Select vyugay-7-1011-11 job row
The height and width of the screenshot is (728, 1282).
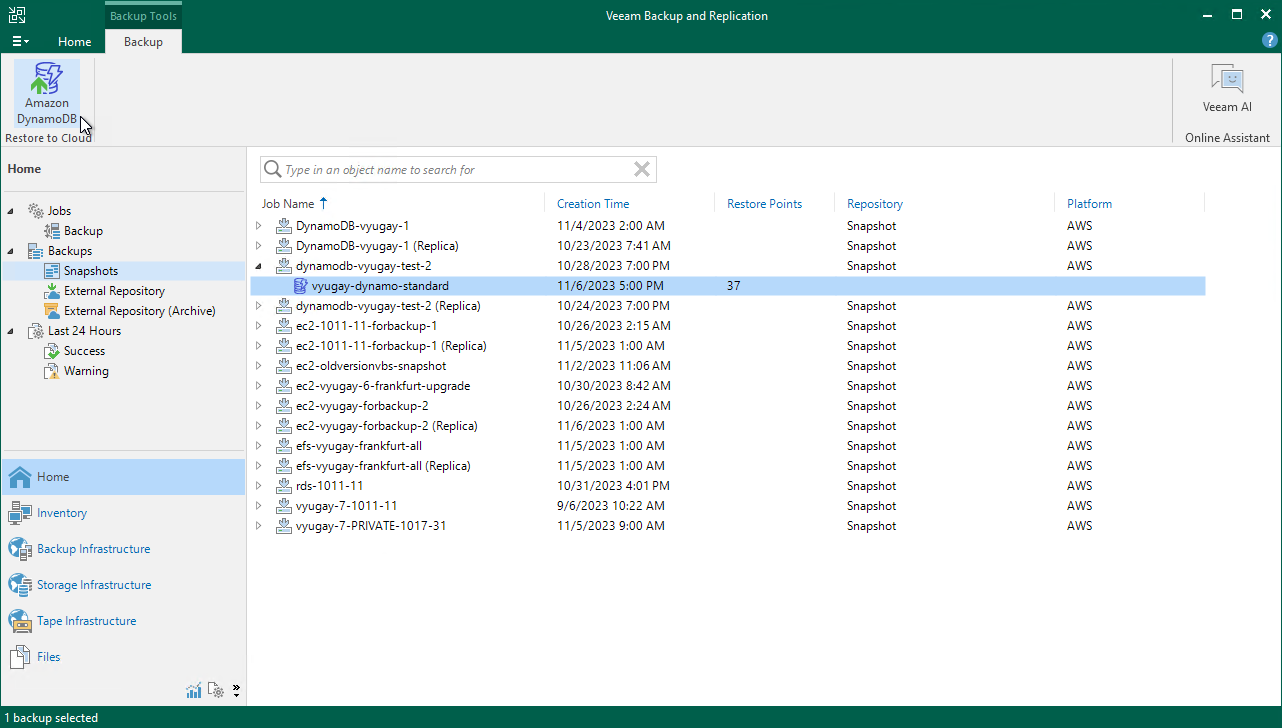(727, 506)
